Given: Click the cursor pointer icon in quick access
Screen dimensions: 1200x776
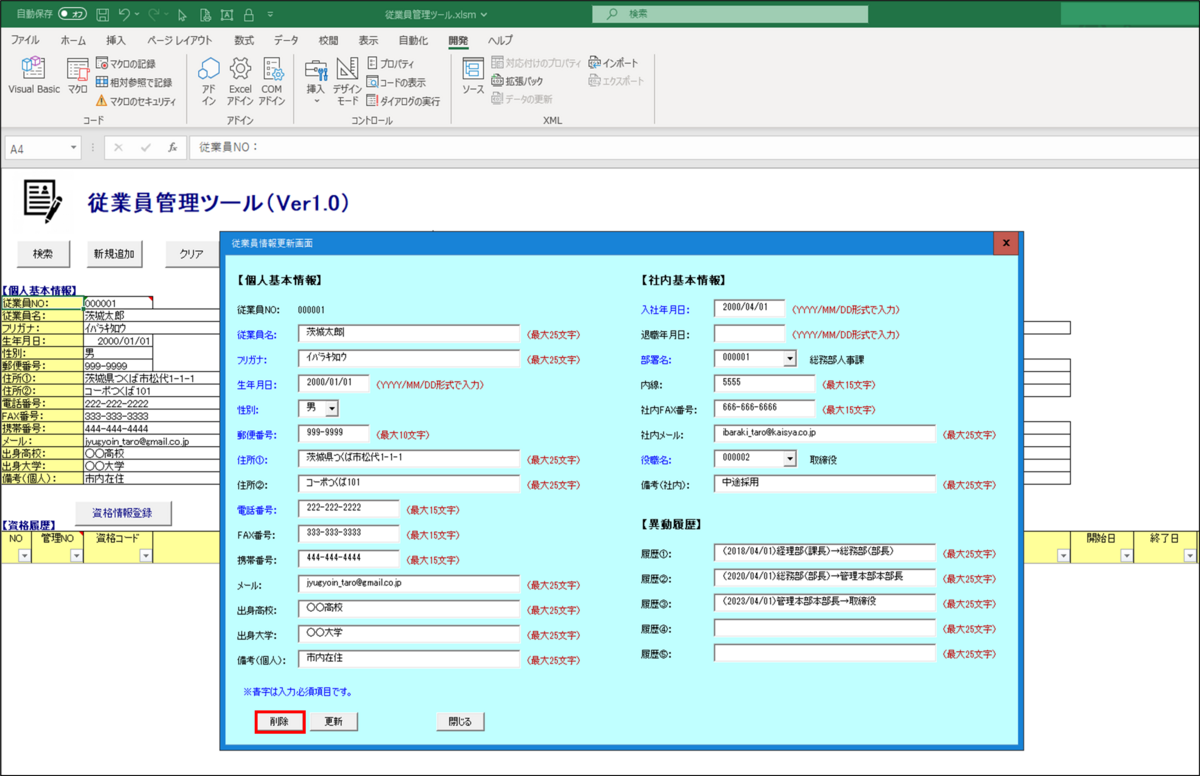Looking at the screenshot, I should (181, 15).
